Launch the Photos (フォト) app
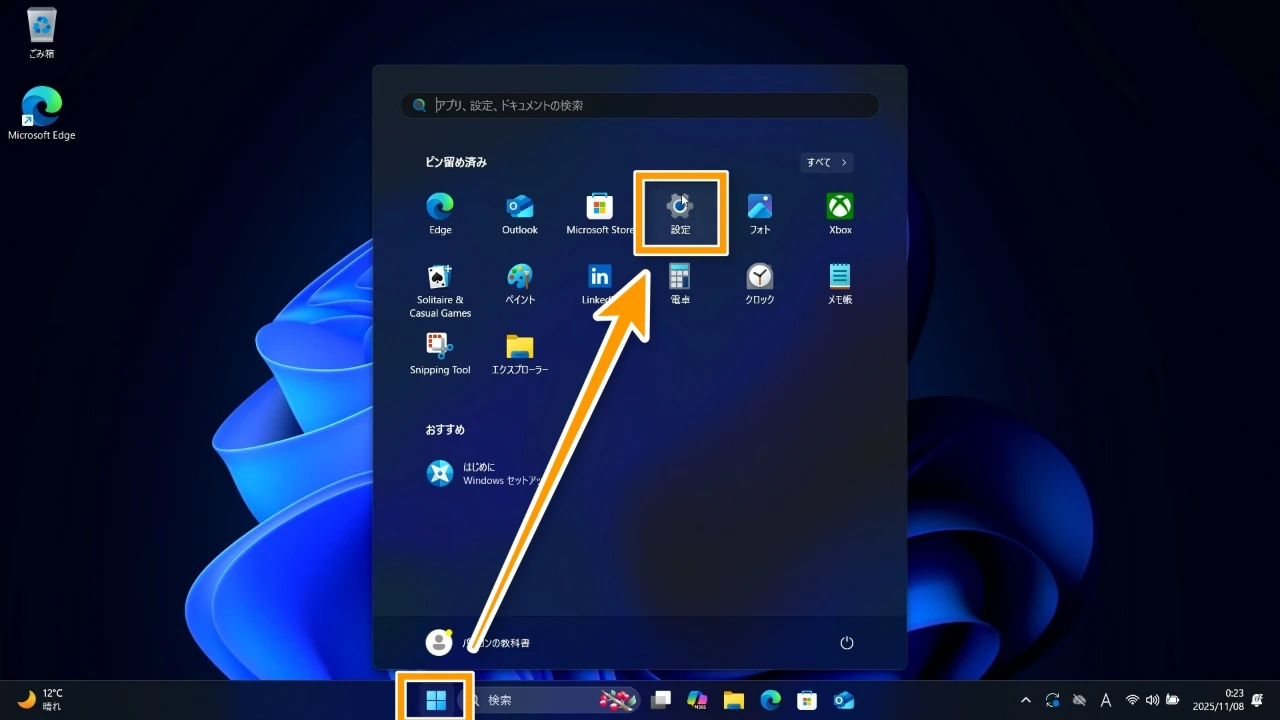Image resolution: width=1280 pixels, height=720 pixels. tap(760, 212)
